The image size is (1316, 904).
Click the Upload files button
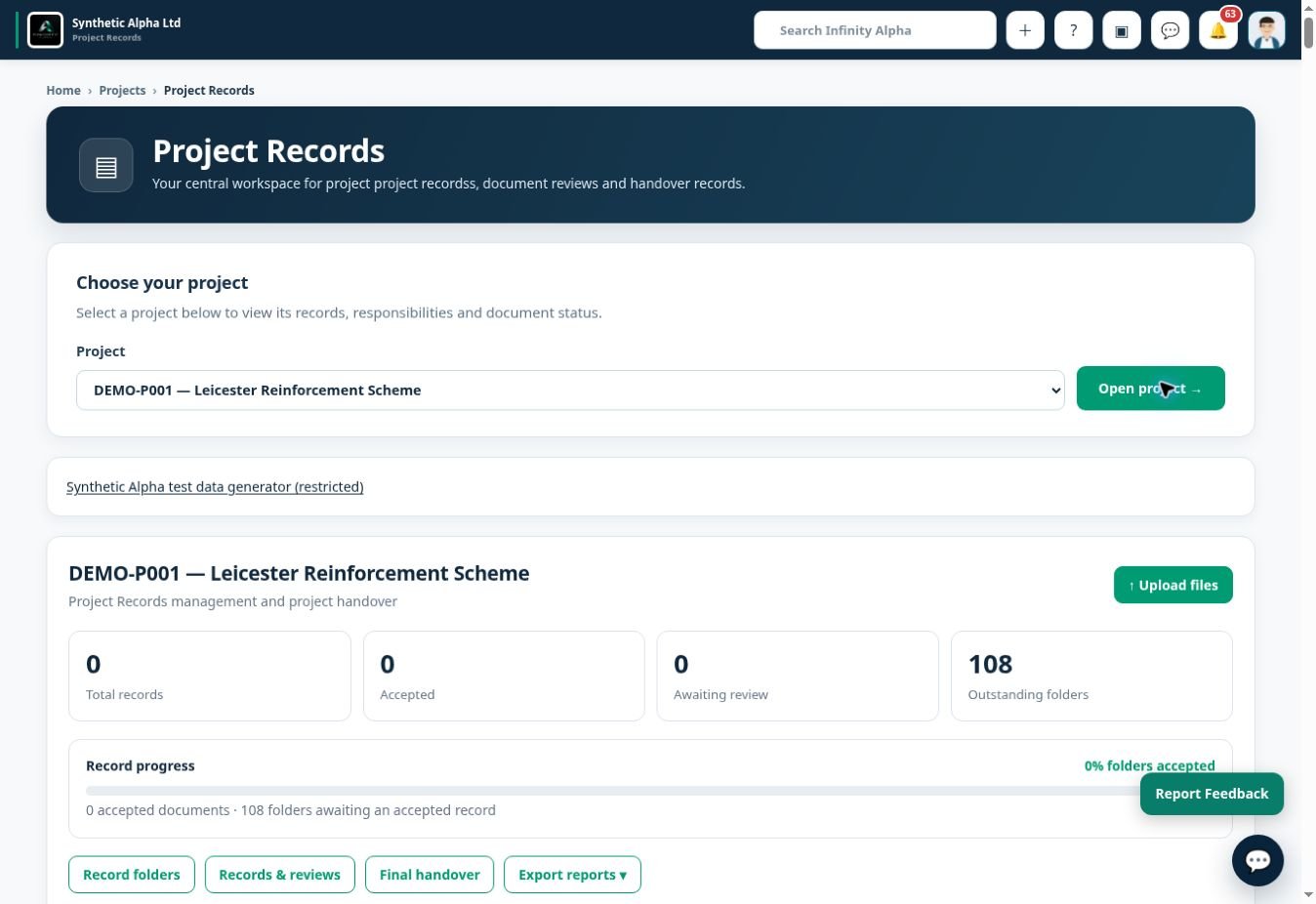coord(1172,585)
